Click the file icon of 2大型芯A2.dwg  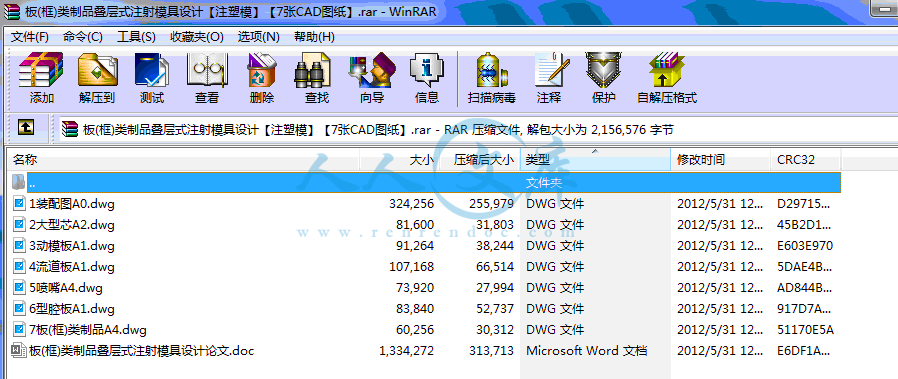click(19, 224)
